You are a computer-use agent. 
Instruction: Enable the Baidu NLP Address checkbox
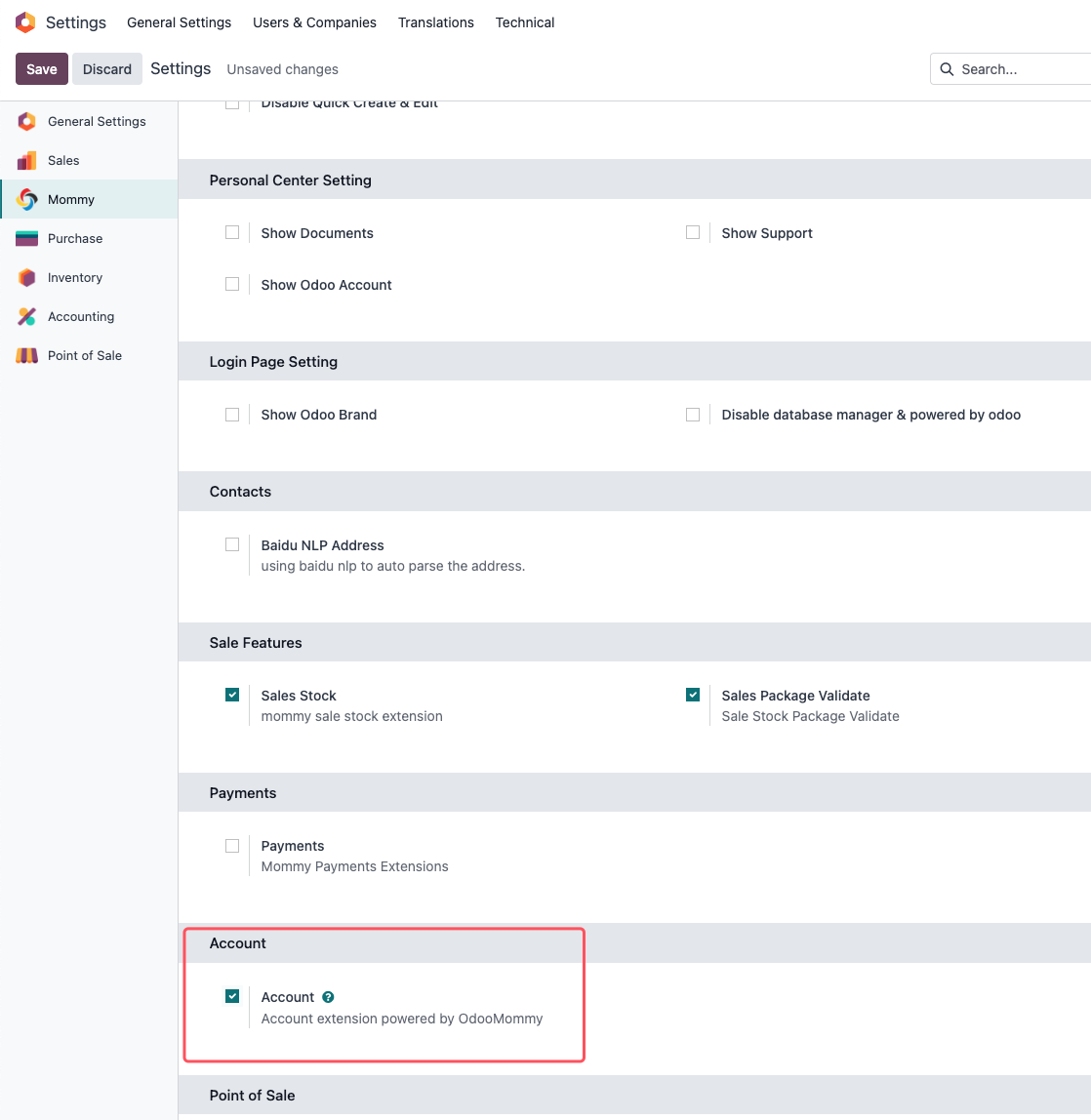point(232,545)
